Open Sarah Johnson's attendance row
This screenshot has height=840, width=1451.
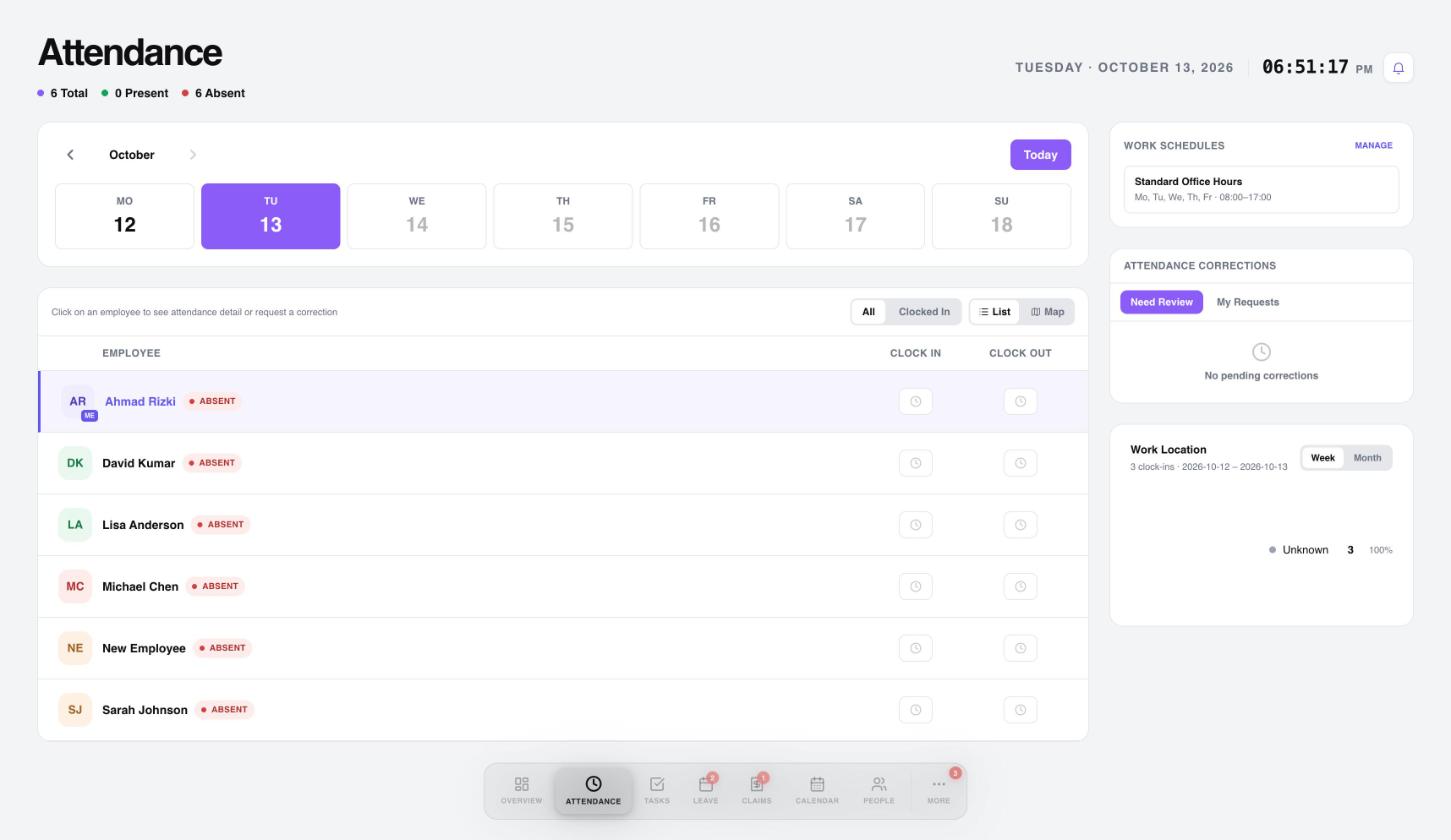pos(564,710)
